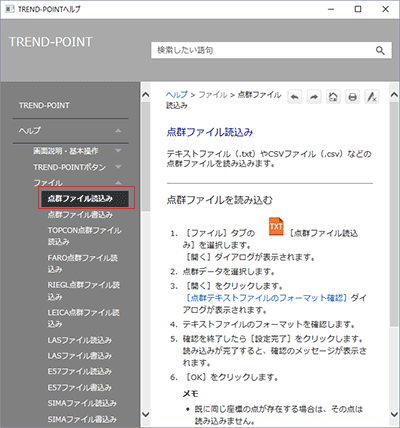Click the content pane scrollbar thumb
400x428 pixels.
[x=394, y=214]
